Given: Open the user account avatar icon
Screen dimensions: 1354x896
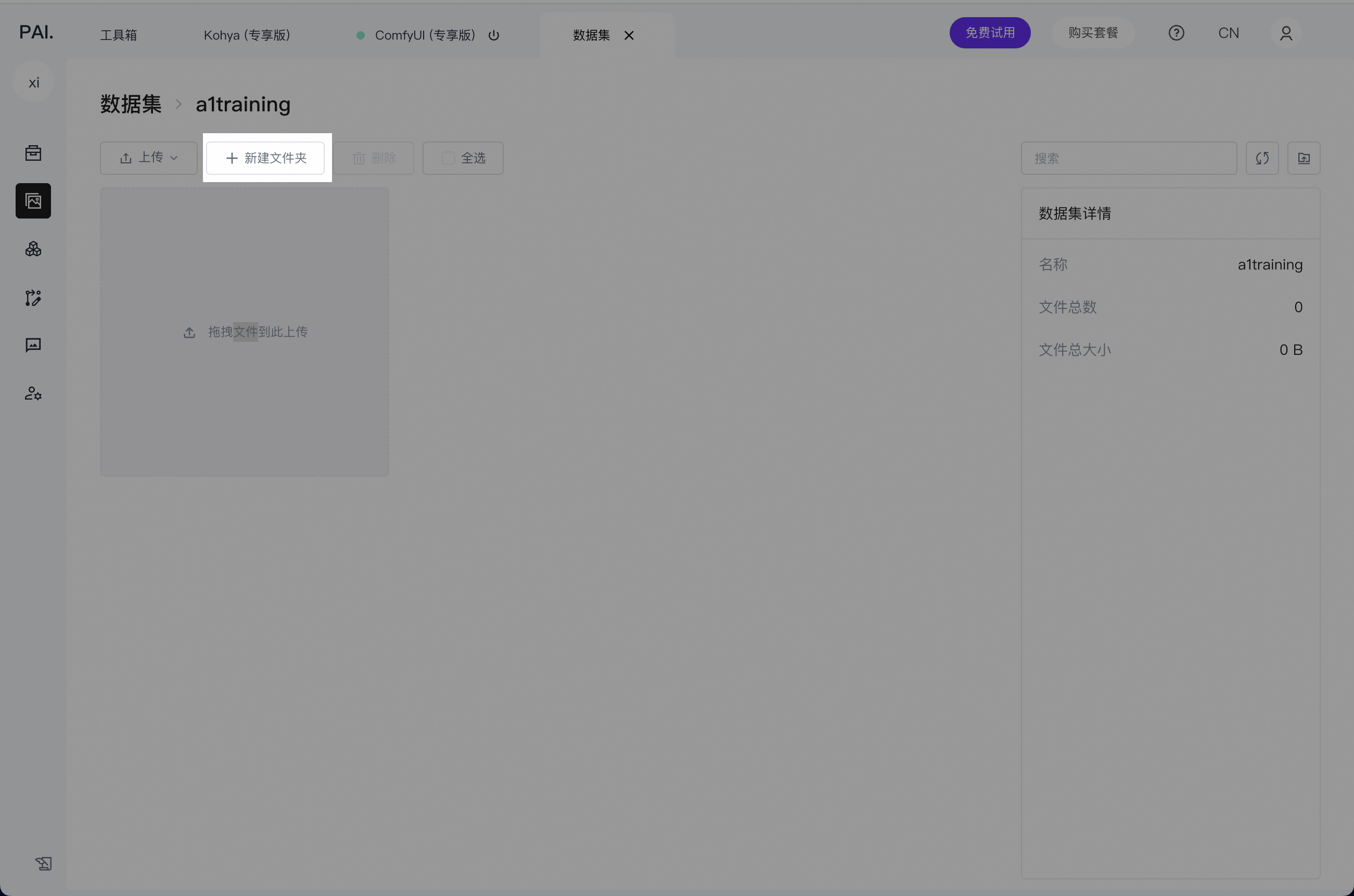Looking at the screenshot, I should pyautogui.click(x=1285, y=33).
